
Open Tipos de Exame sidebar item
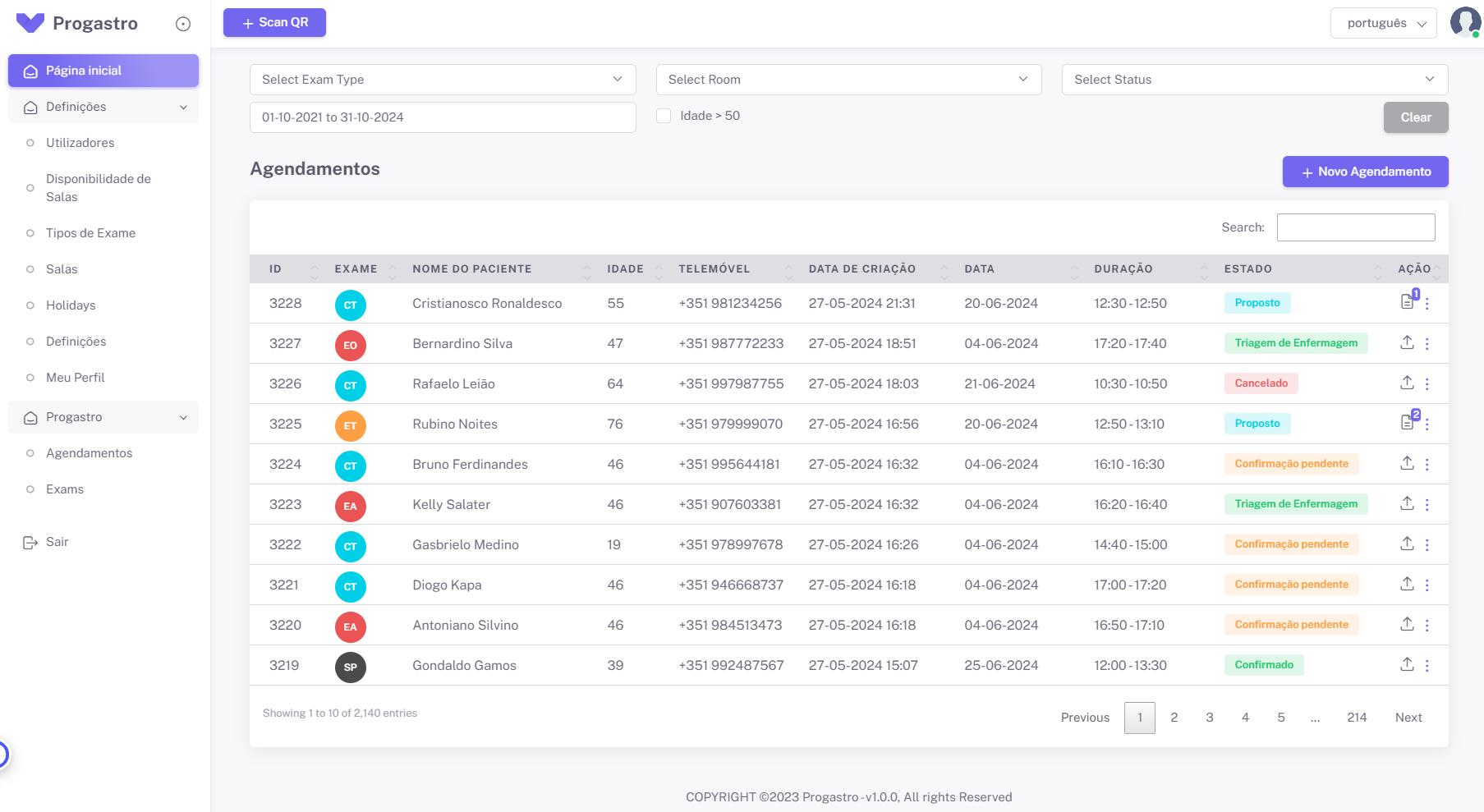(x=90, y=233)
